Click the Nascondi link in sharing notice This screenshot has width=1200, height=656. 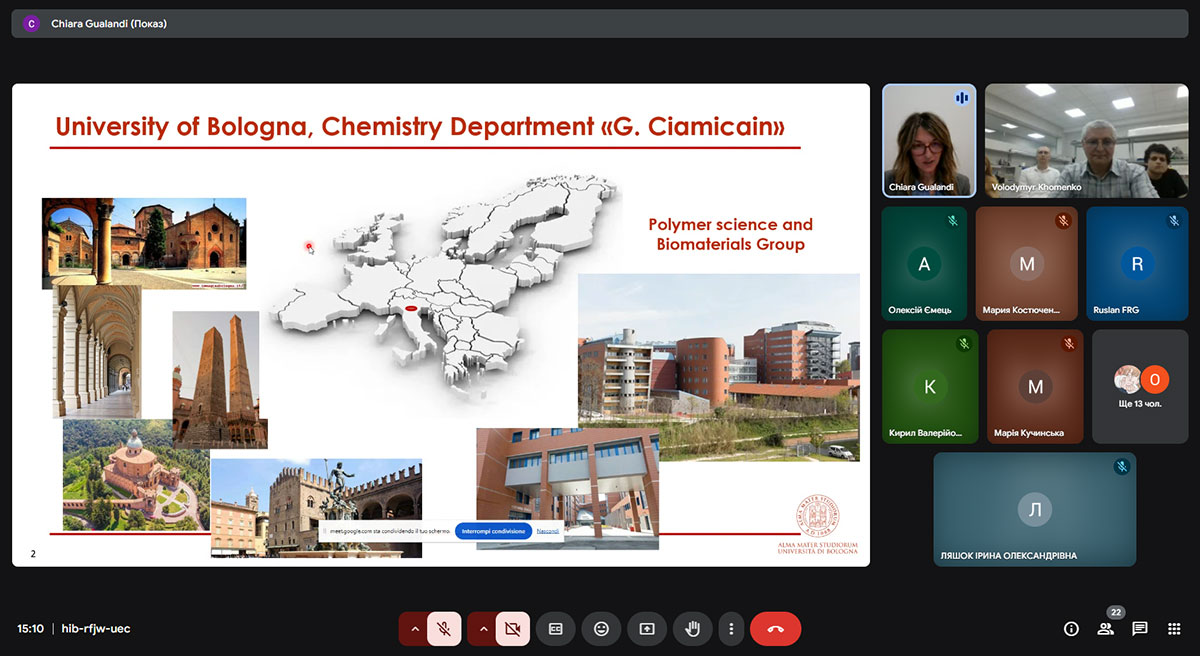pyautogui.click(x=548, y=531)
